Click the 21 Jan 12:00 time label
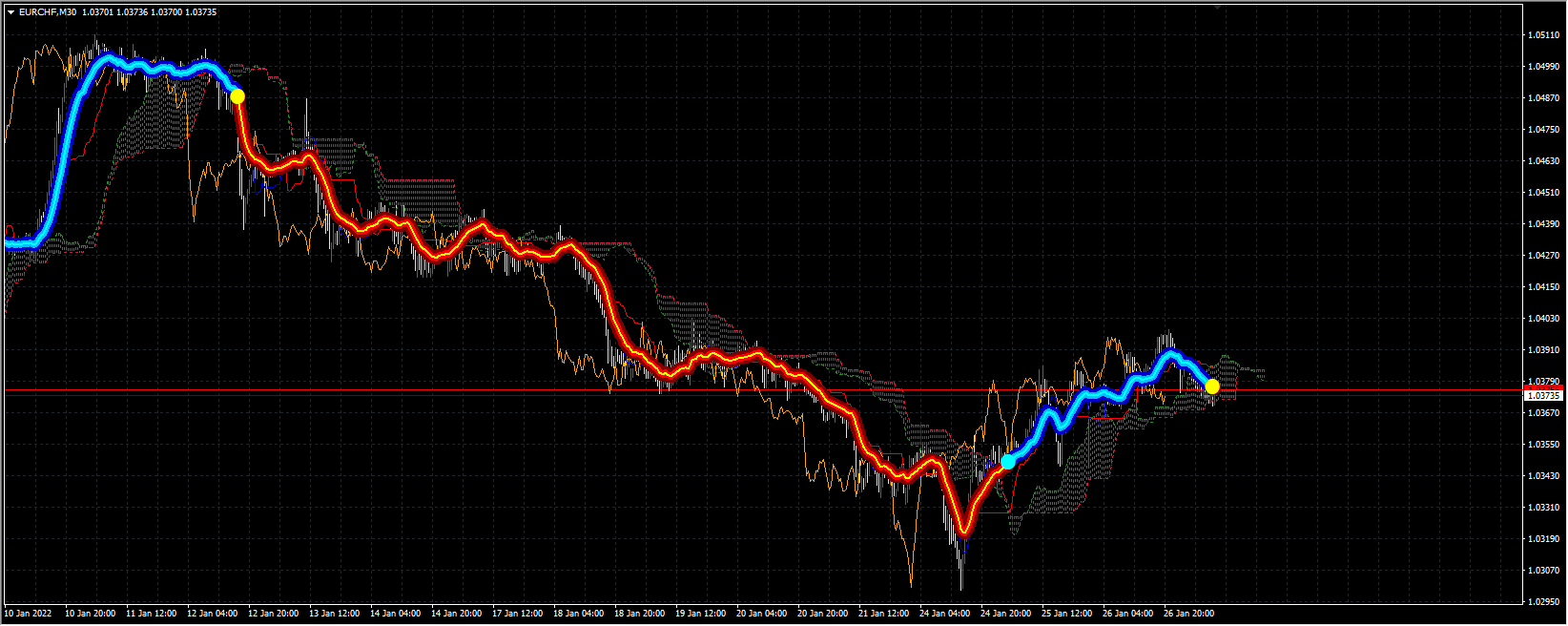 tap(883, 614)
